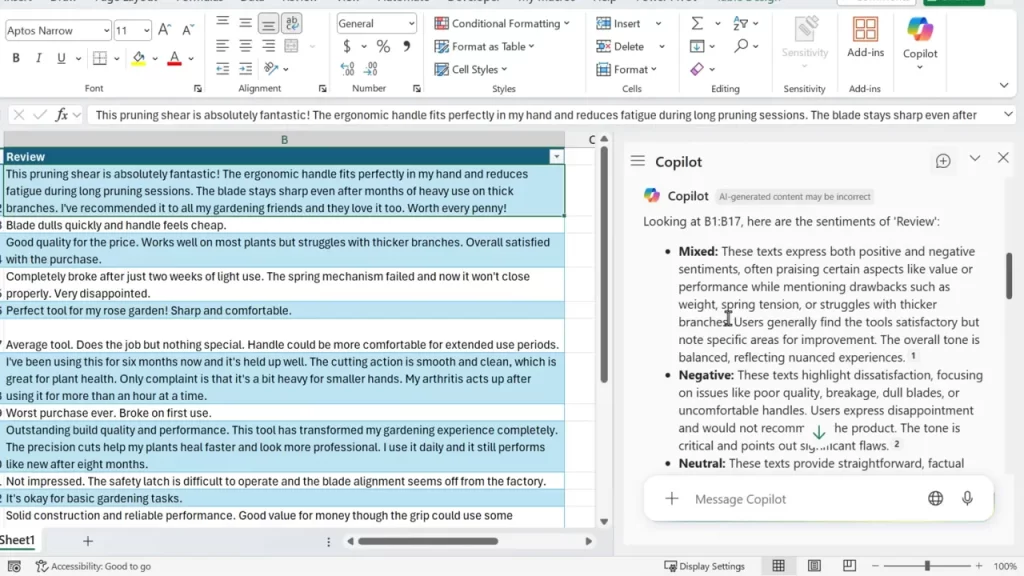The width and height of the screenshot is (1024, 576).
Task: Click the Display Settings button in the status bar
Action: (705, 565)
